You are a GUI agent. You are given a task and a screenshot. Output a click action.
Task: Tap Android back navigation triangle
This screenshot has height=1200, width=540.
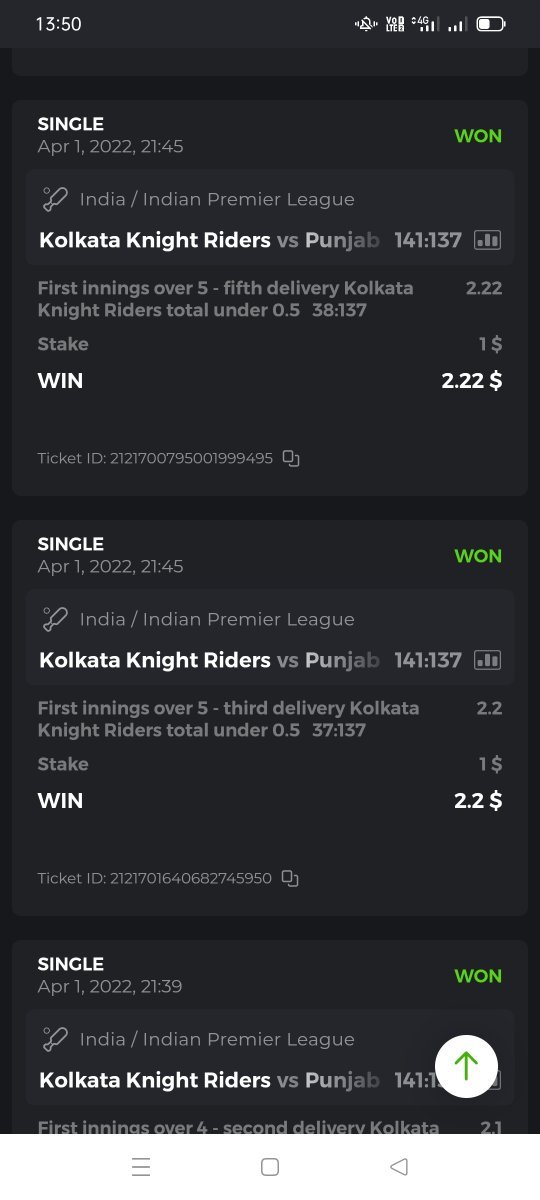pos(398,1167)
